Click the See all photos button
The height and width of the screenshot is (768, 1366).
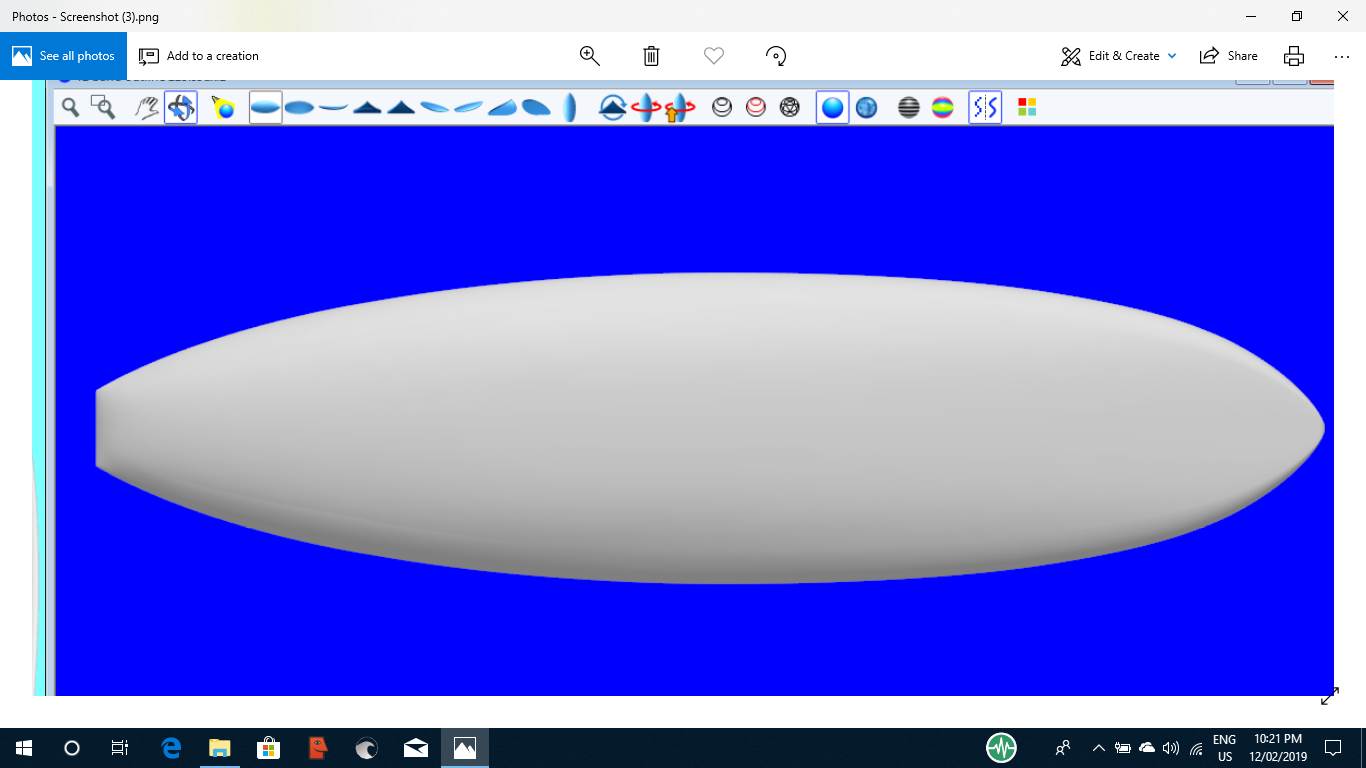63,56
